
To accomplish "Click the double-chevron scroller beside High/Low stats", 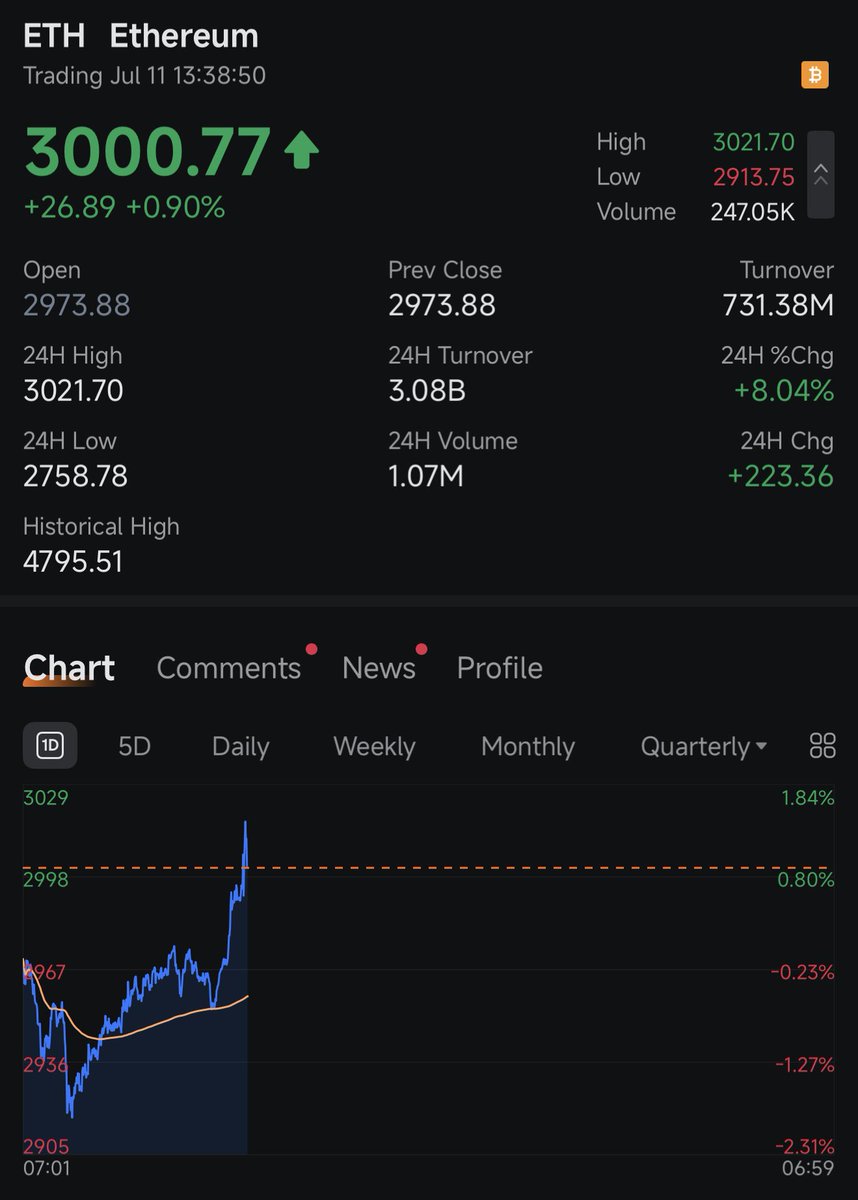I will pos(822,176).
